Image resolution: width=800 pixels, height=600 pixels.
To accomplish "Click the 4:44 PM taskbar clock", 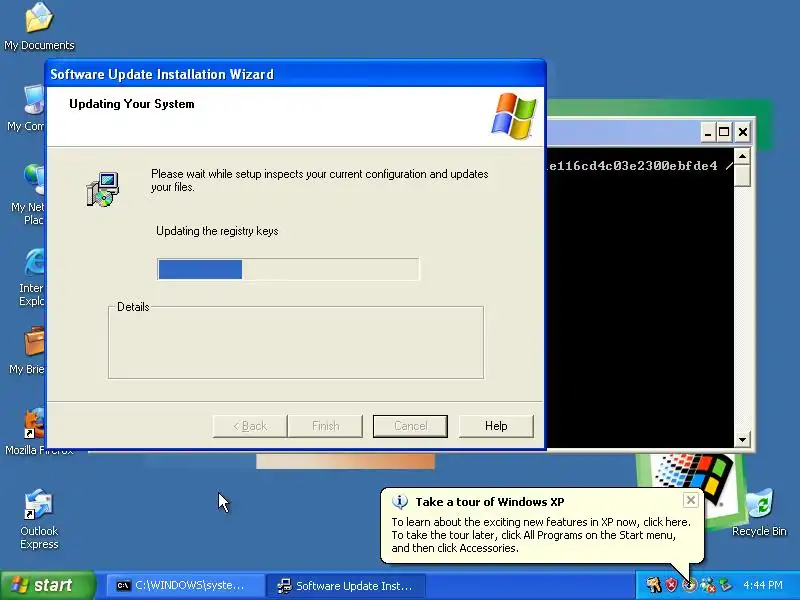I will pos(763,585).
